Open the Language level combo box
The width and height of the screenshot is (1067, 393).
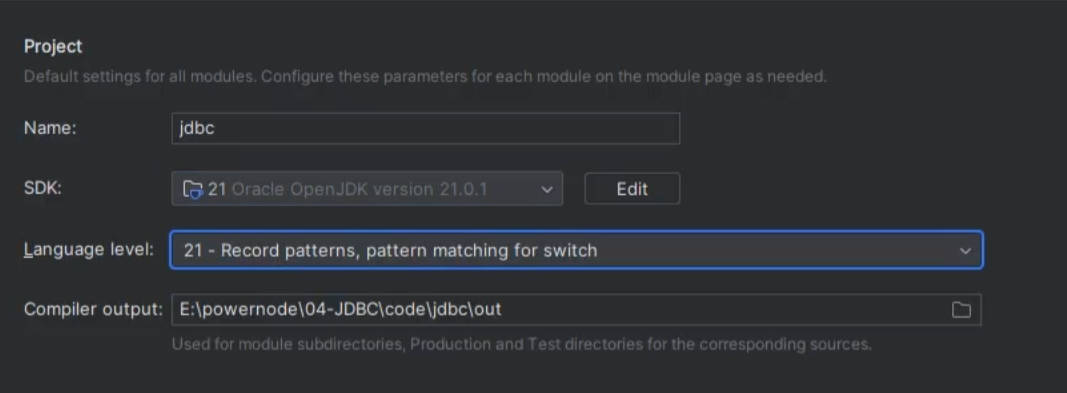tap(576, 250)
